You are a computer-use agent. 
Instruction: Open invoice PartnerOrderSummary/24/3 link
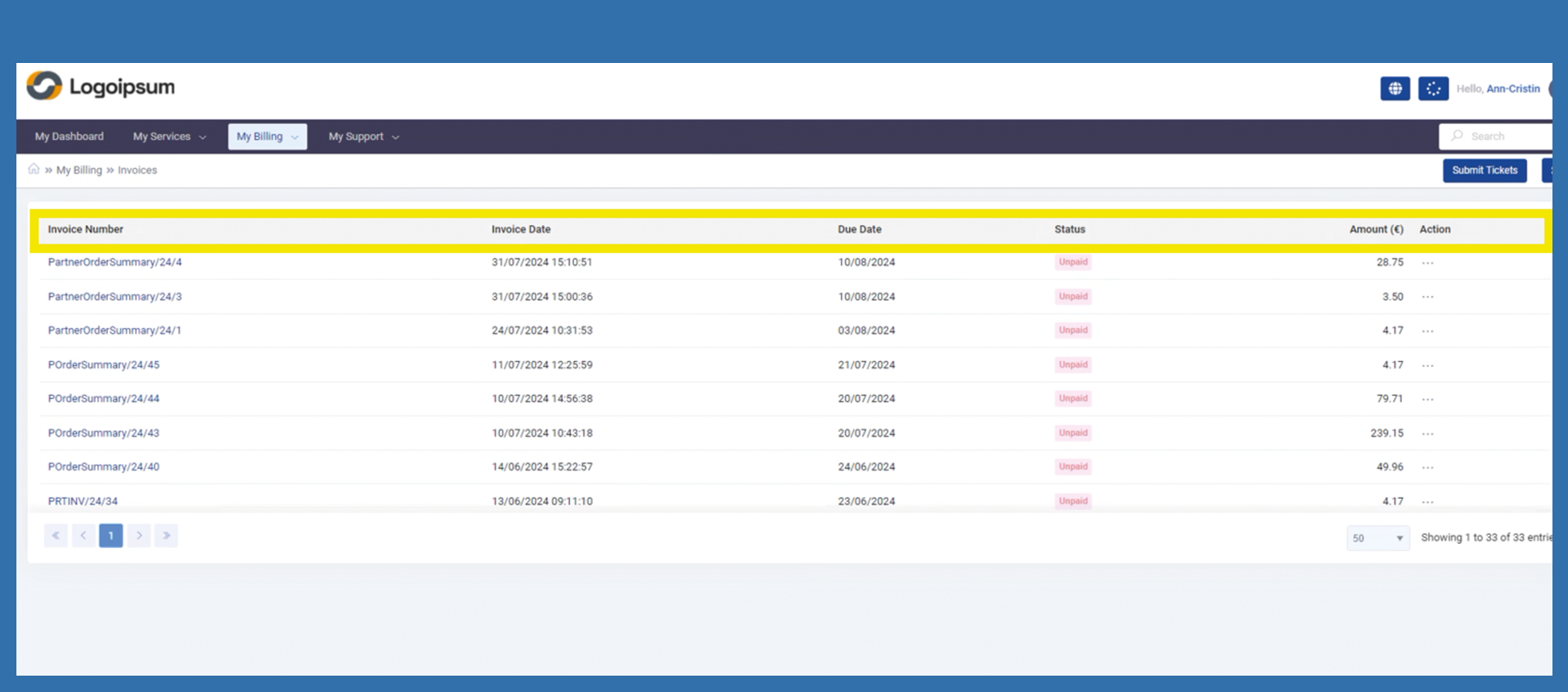click(x=115, y=296)
